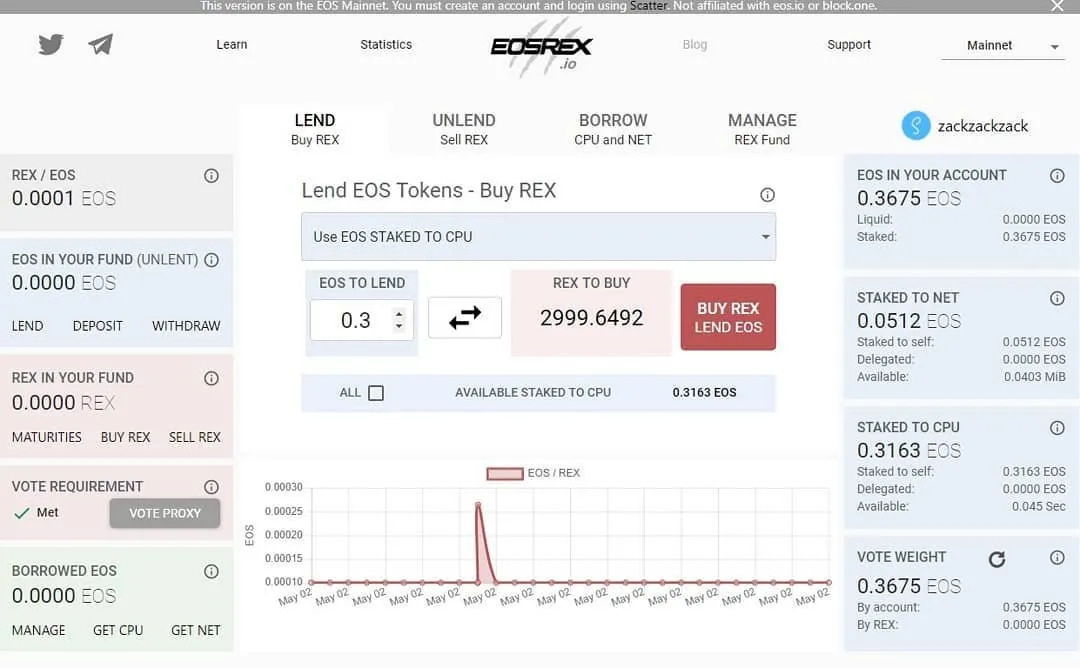Click the 0.3163 EOS available staked value
The image size is (1080, 668).
pos(704,393)
